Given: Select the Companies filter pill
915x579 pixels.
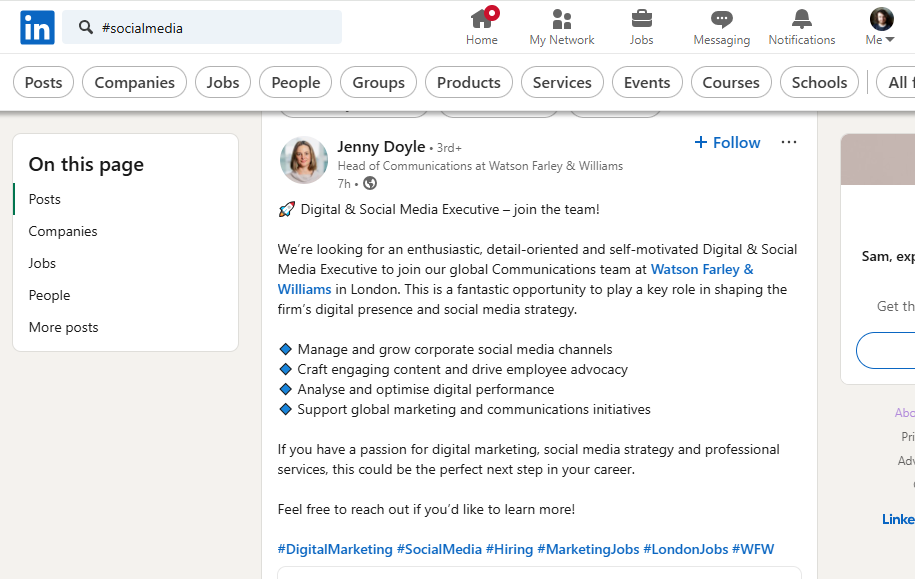Looking at the screenshot, I should point(134,82).
